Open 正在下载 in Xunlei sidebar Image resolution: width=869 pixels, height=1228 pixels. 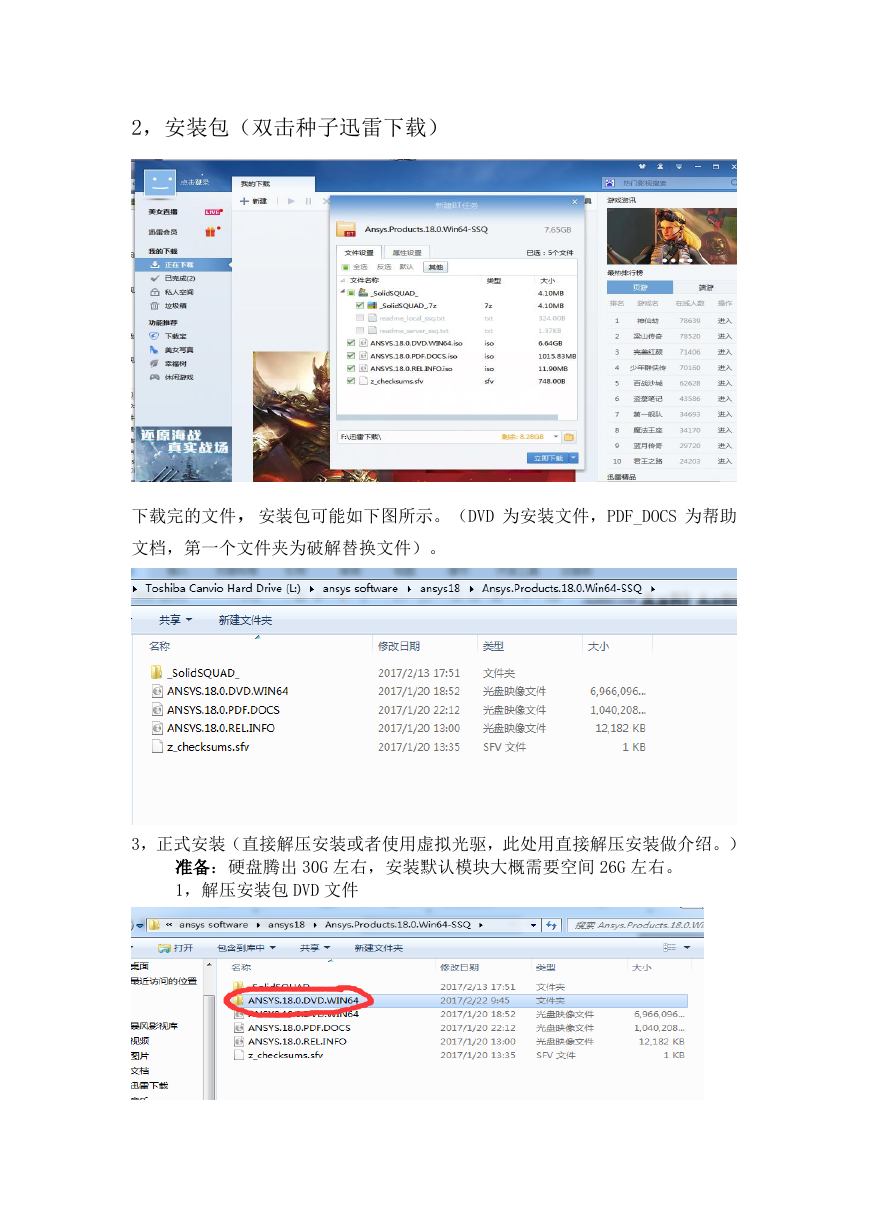tap(182, 265)
